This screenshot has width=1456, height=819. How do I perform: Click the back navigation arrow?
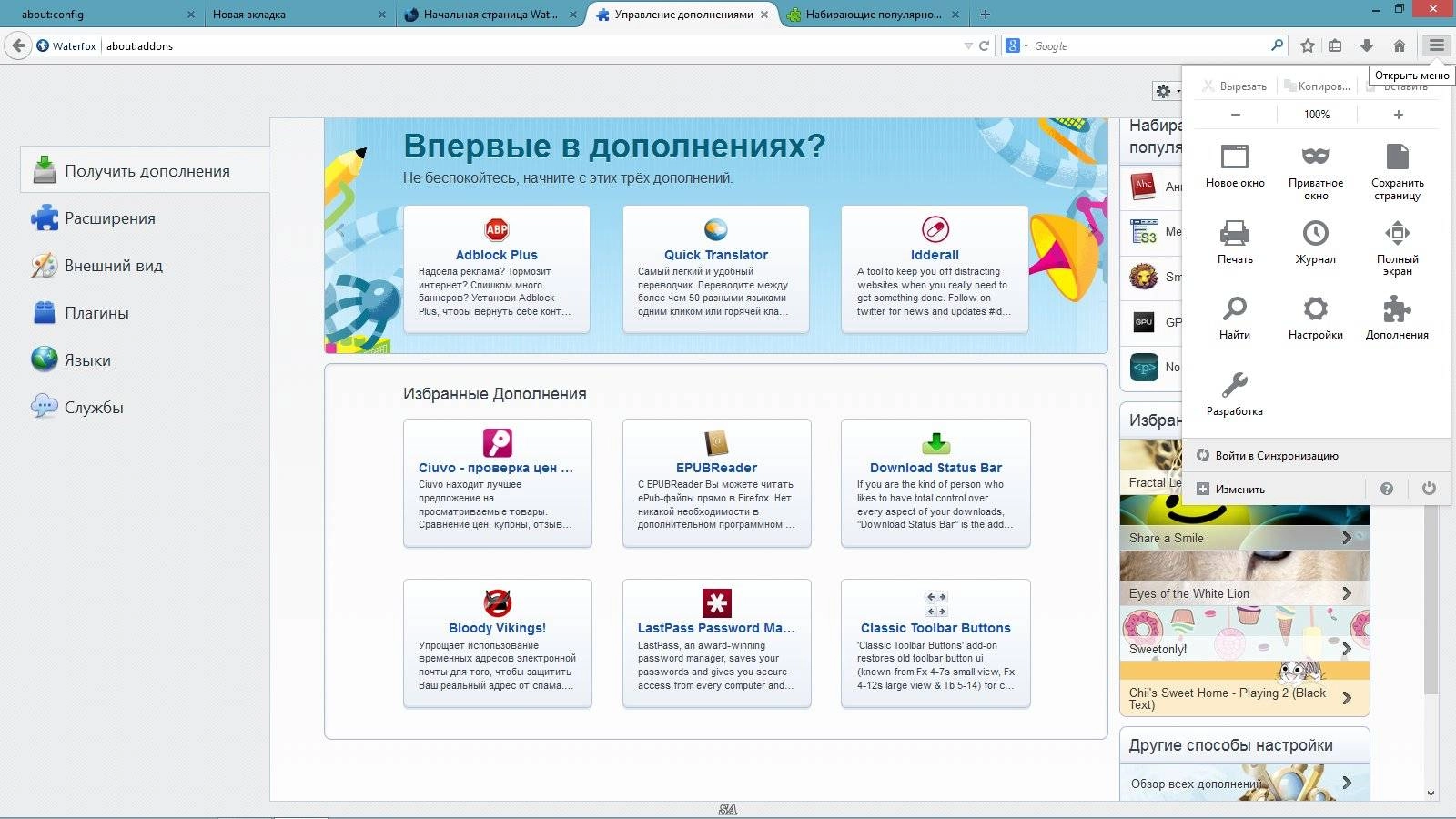tap(18, 45)
